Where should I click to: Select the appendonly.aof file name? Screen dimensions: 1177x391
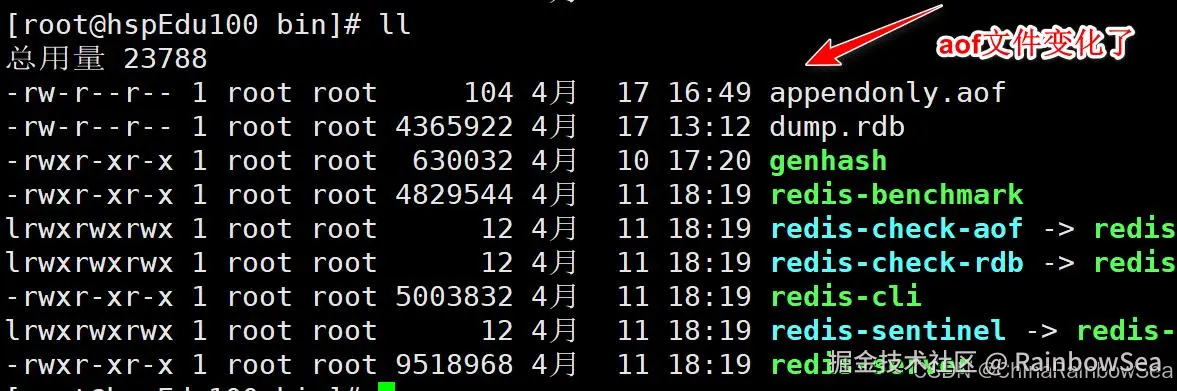887,93
